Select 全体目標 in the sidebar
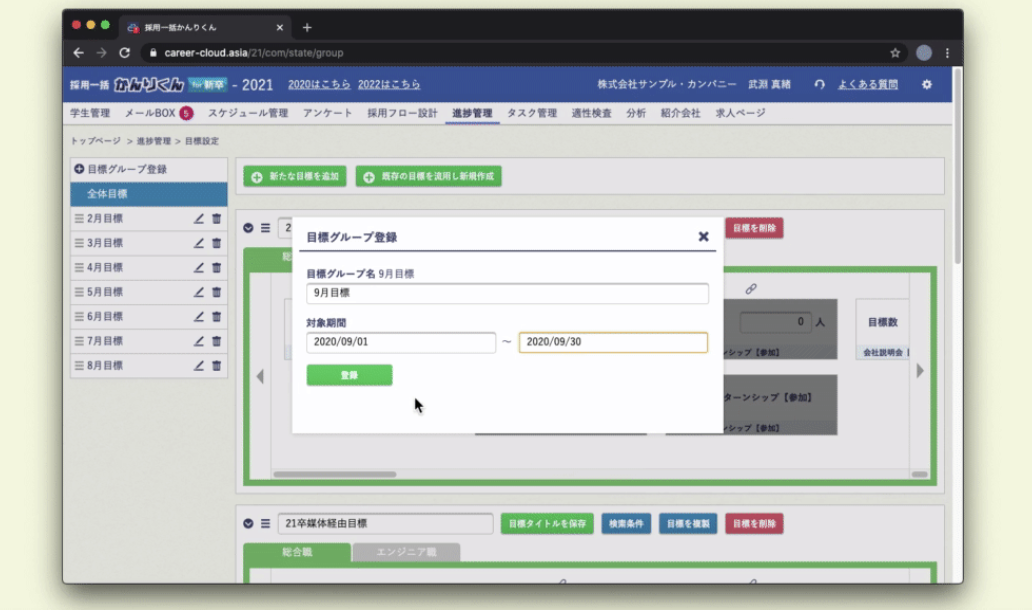Image resolution: width=1032 pixels, height=610 pixels. point(149,194)
